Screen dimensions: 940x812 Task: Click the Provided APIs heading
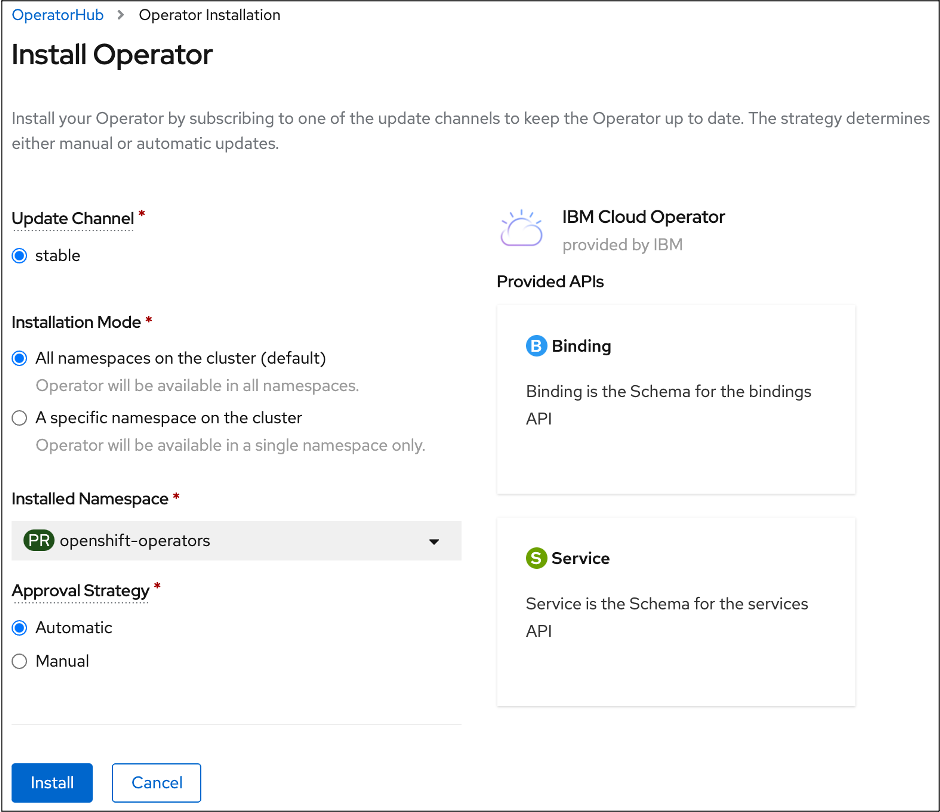click(x=550, y=281)
